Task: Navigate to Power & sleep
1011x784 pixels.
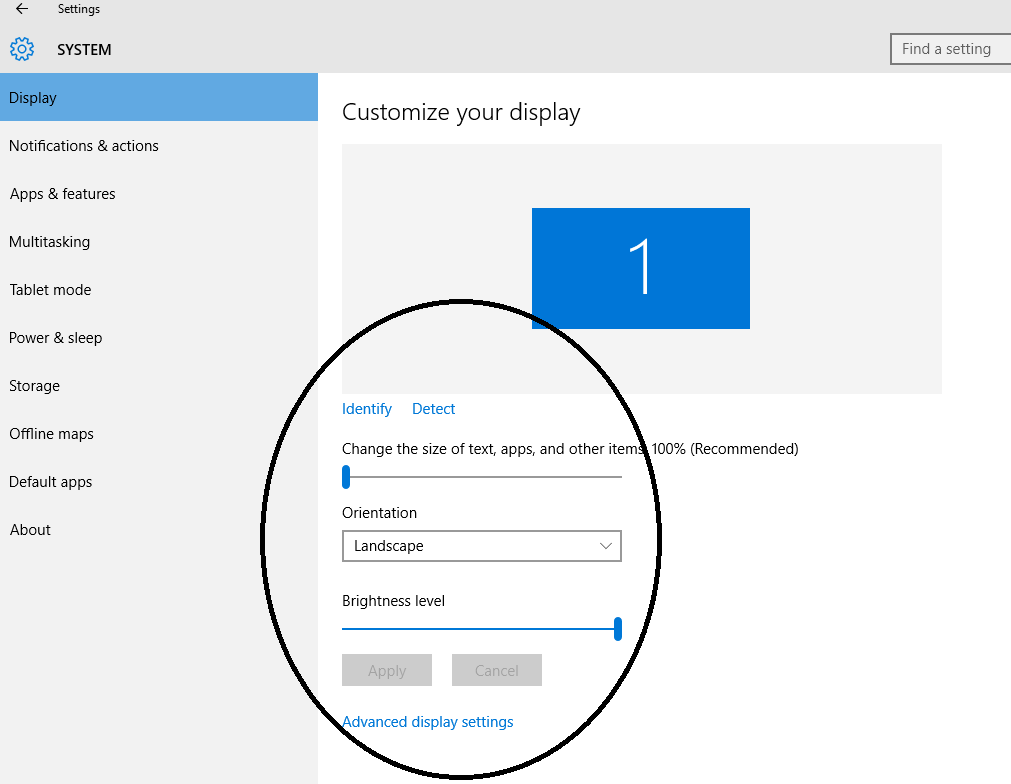Action: pyautogui.click(x=56, y=338)
